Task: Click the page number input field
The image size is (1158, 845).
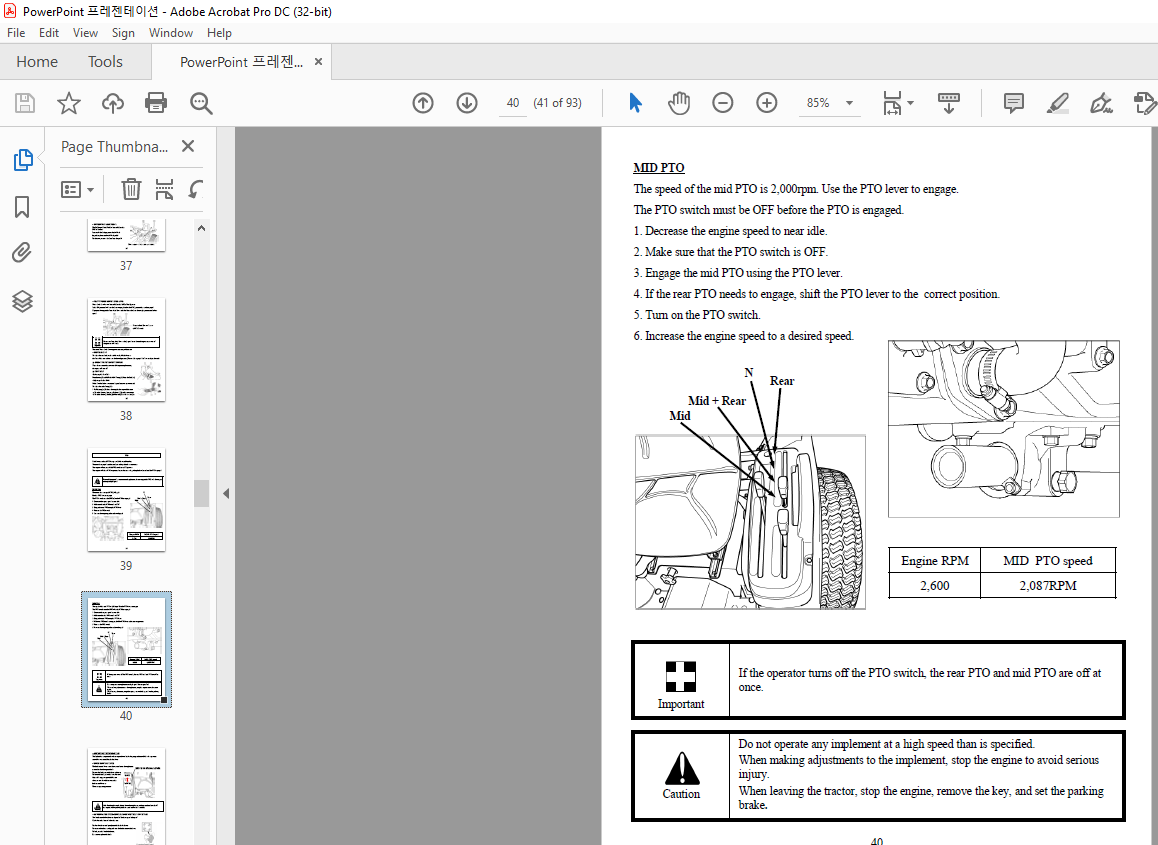Action: (513, 103)
